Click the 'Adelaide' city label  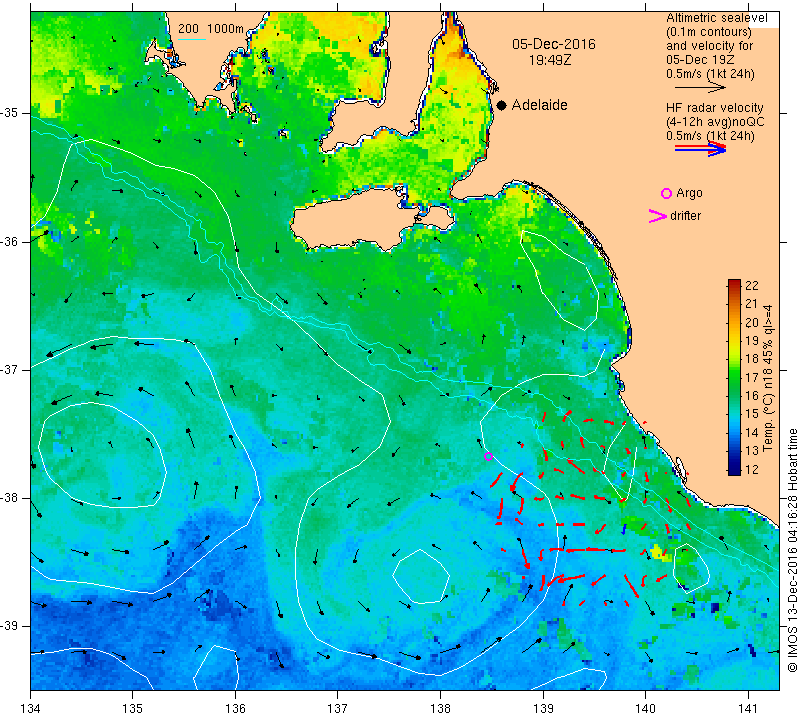click(539, 105)
